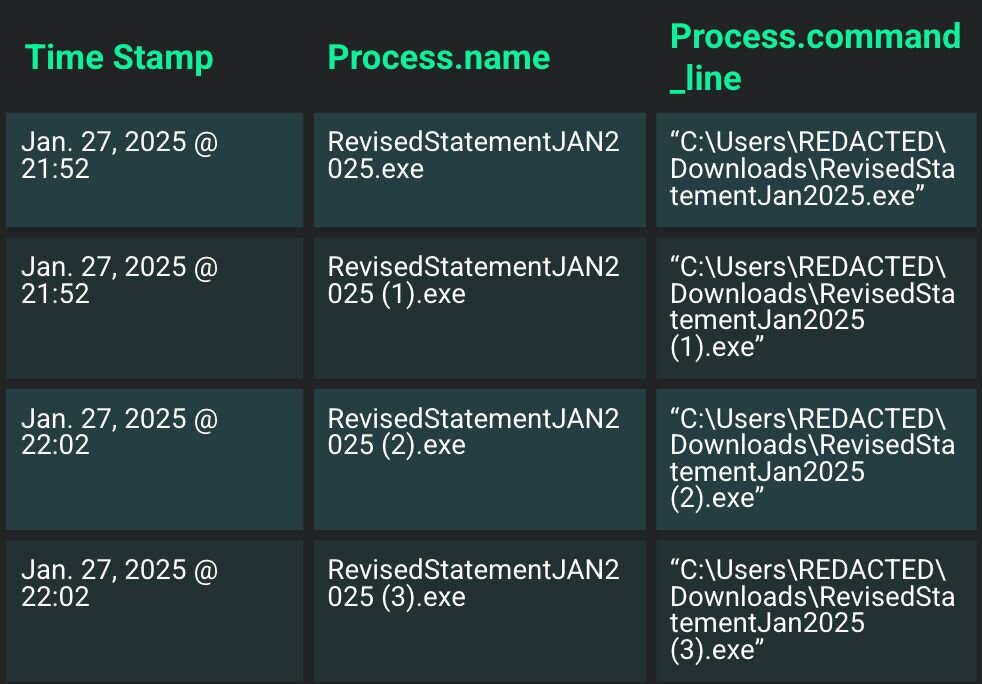Click "025 (2).exe" text in the process name column
The image size is (982, 684).
tap(397, 445)
